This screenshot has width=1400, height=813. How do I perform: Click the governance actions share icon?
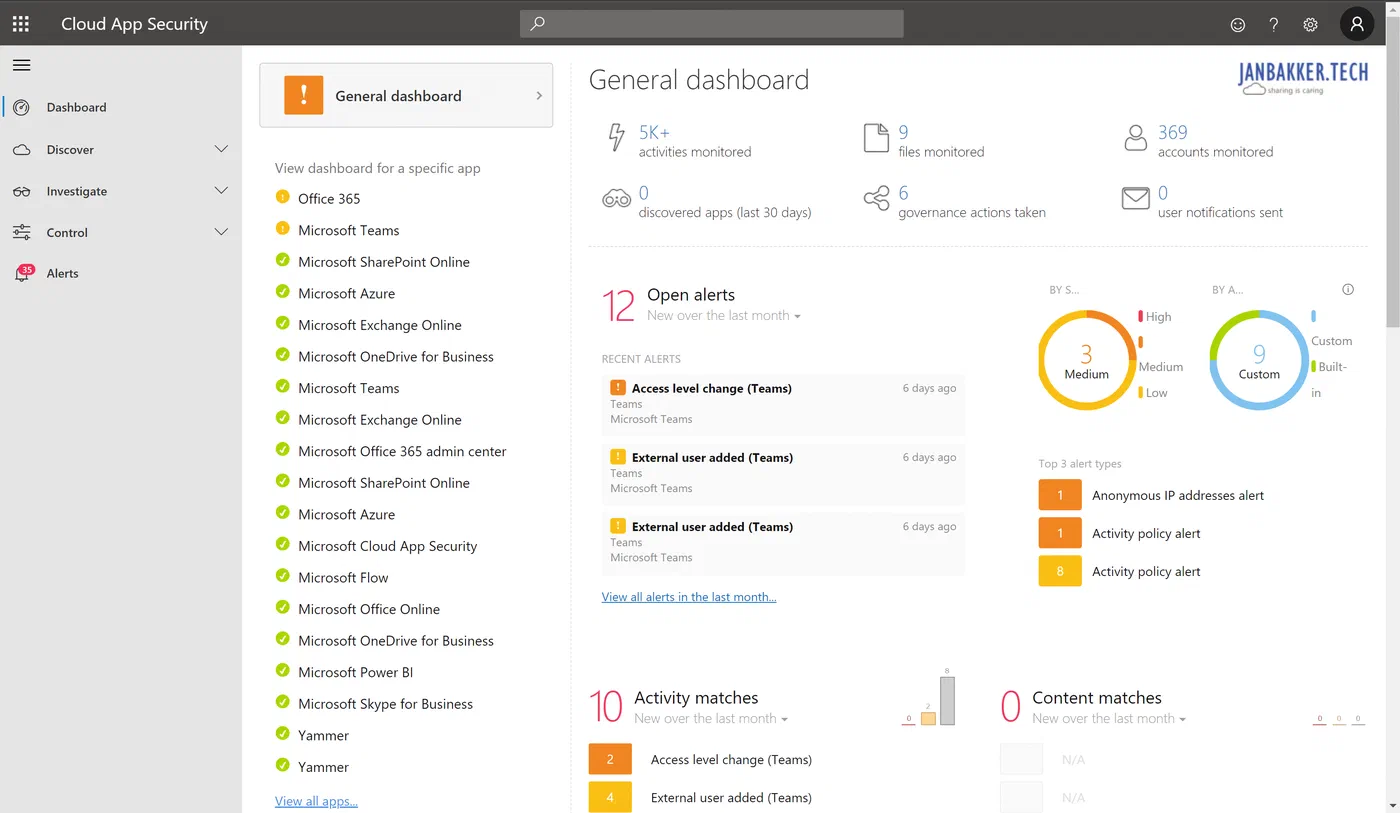[876, 198]
